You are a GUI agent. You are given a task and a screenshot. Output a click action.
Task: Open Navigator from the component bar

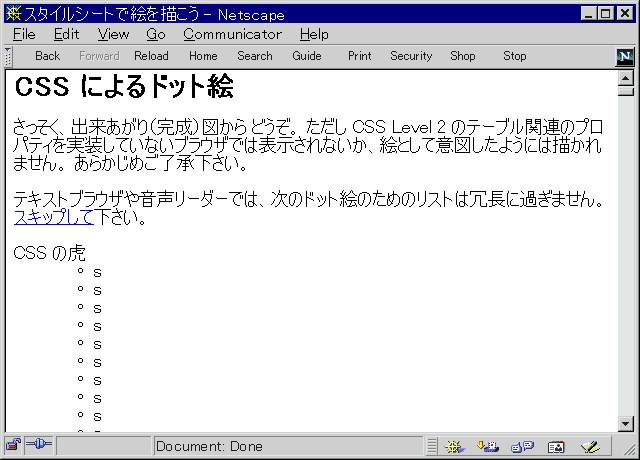(455, 446)
